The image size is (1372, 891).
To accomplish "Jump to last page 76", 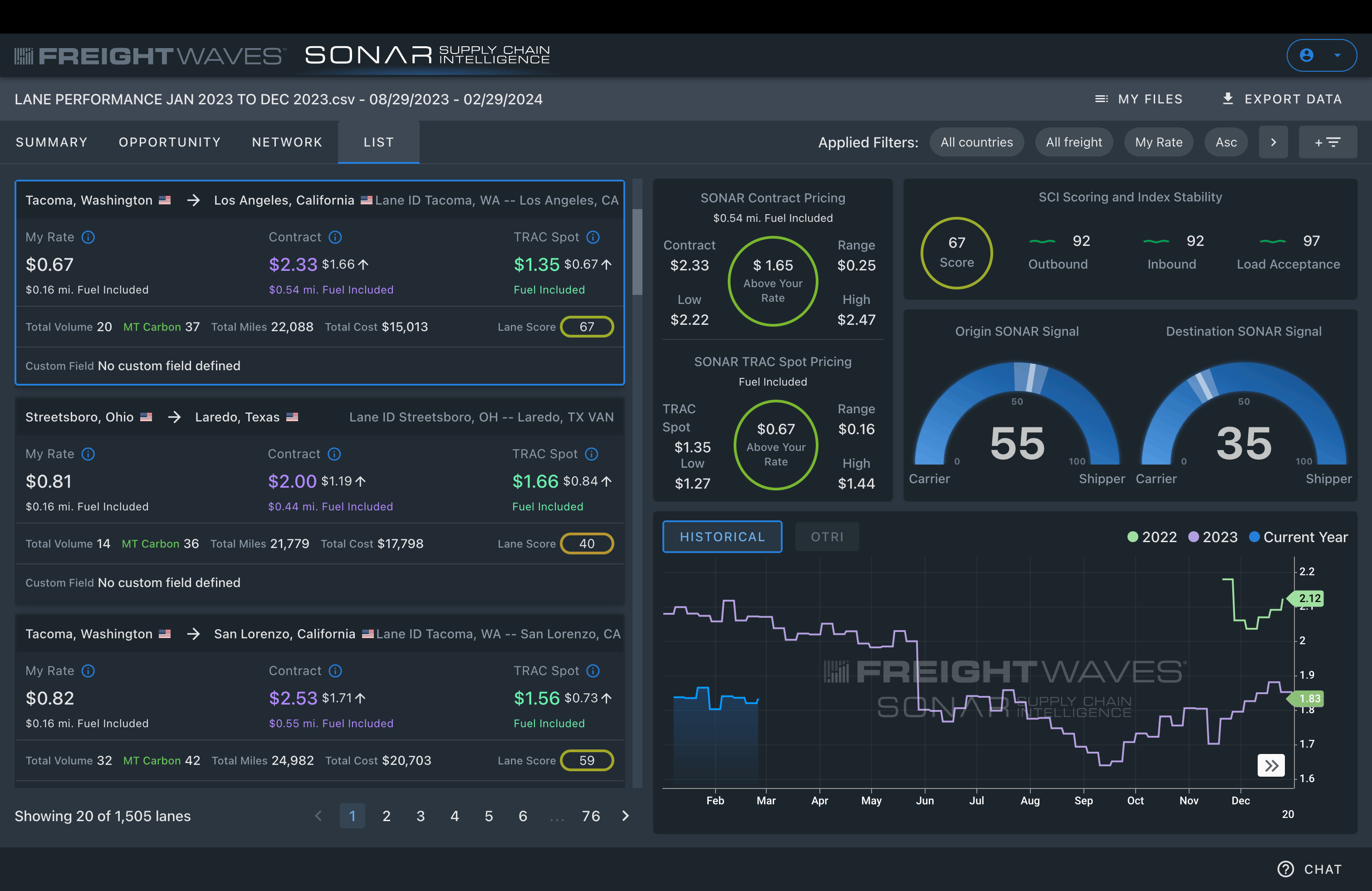I will point(591,816).
